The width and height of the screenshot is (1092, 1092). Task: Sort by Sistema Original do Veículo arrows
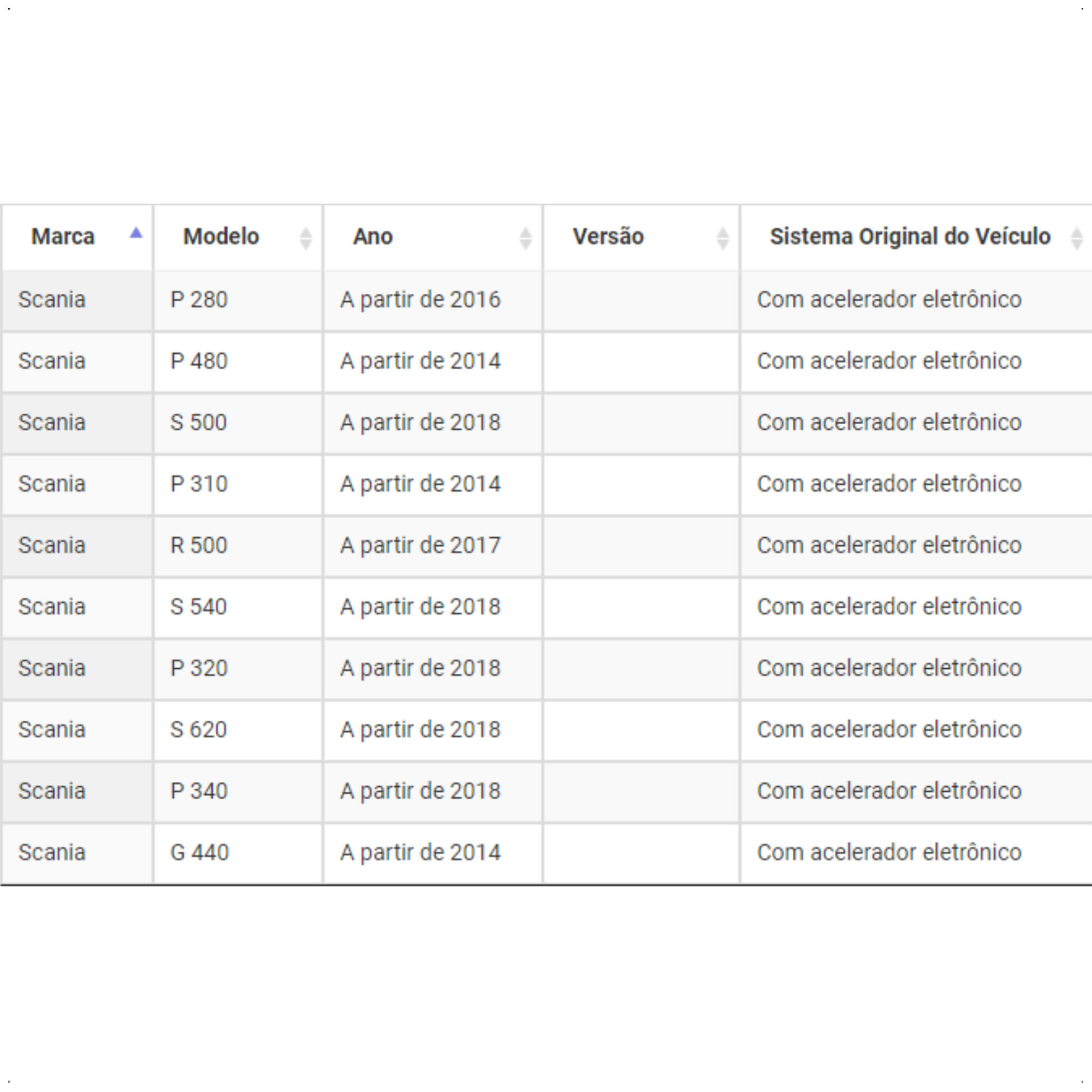[x=1077, y=238]
